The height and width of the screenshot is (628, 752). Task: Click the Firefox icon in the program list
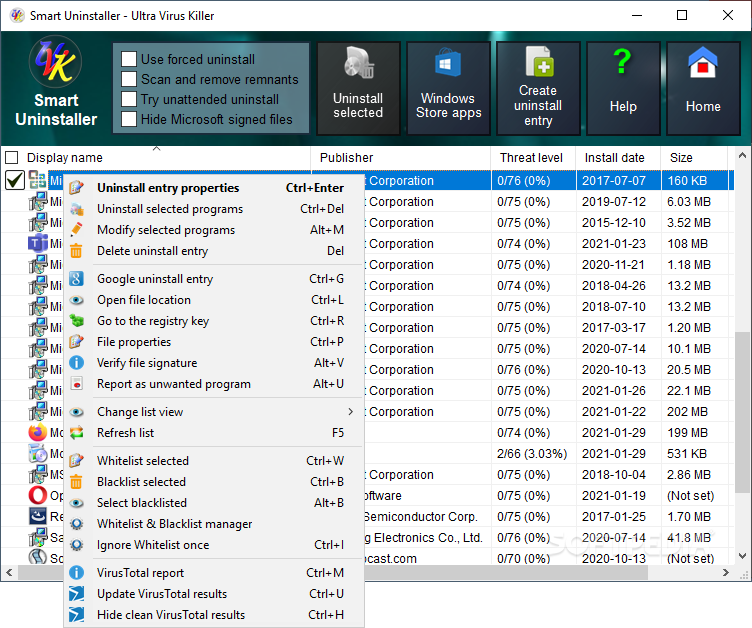[x=38, y=433]
